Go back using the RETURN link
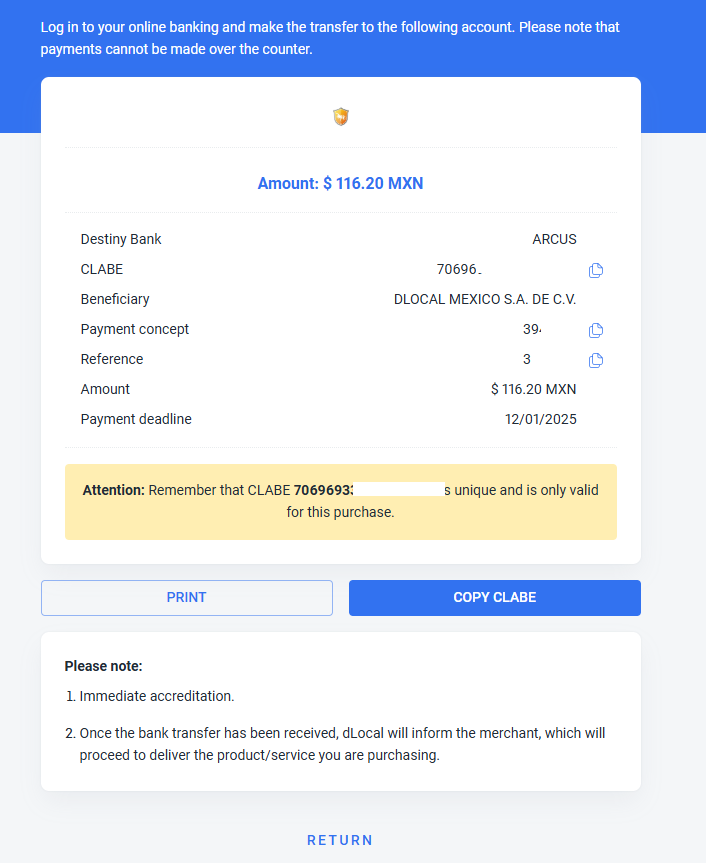This screenshot has height=863, width=706. 340,840
